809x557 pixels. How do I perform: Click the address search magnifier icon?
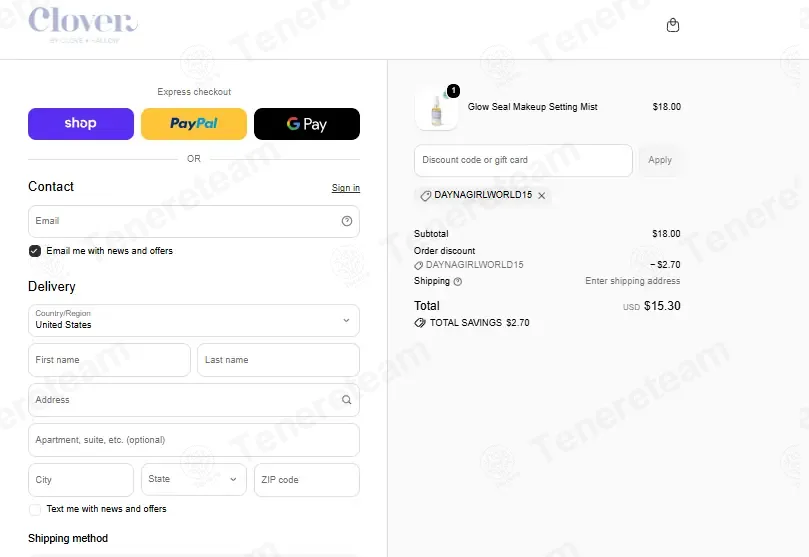click(347, 400)
